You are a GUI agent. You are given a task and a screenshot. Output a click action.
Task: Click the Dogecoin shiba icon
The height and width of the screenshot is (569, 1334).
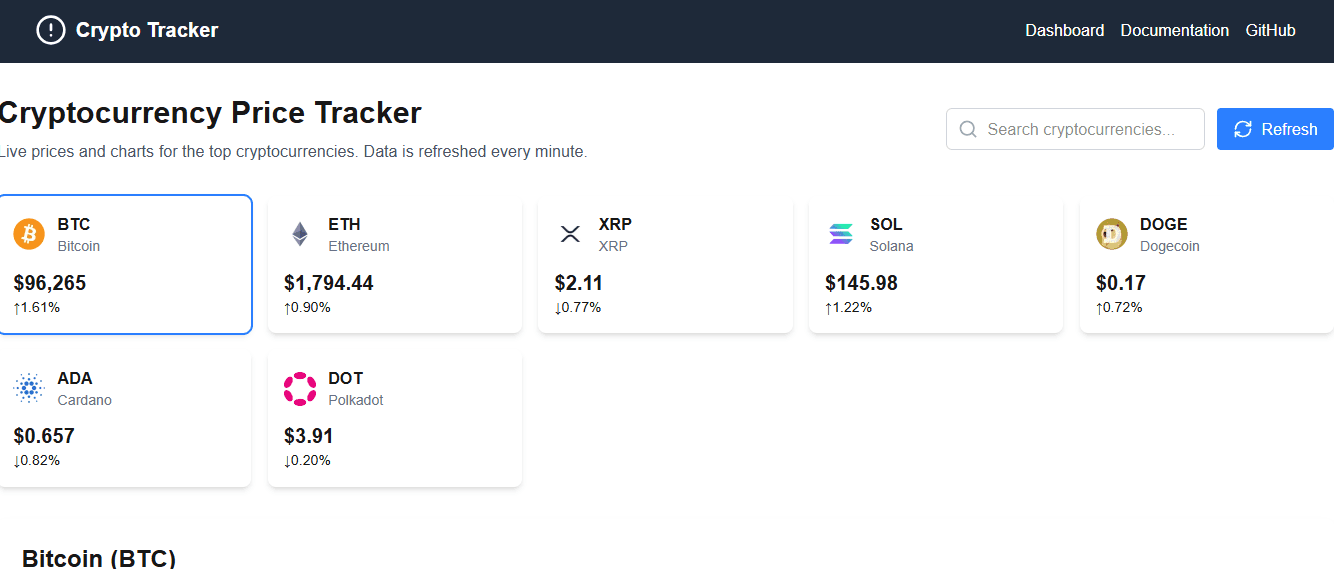1112,234
